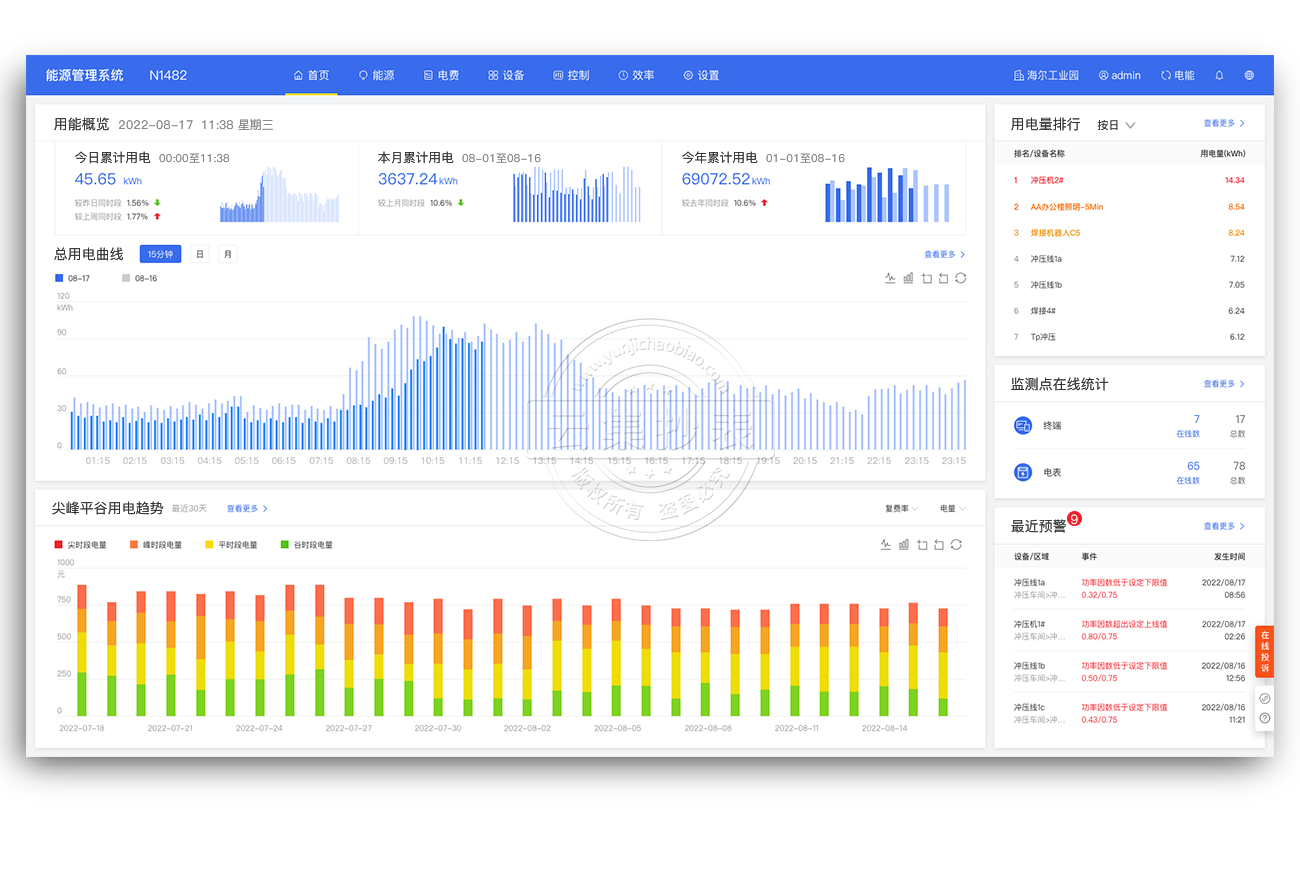Click the 在线投诉 button
Viewport: 1300px width, 888px height.
click(x=1264, y=651)
